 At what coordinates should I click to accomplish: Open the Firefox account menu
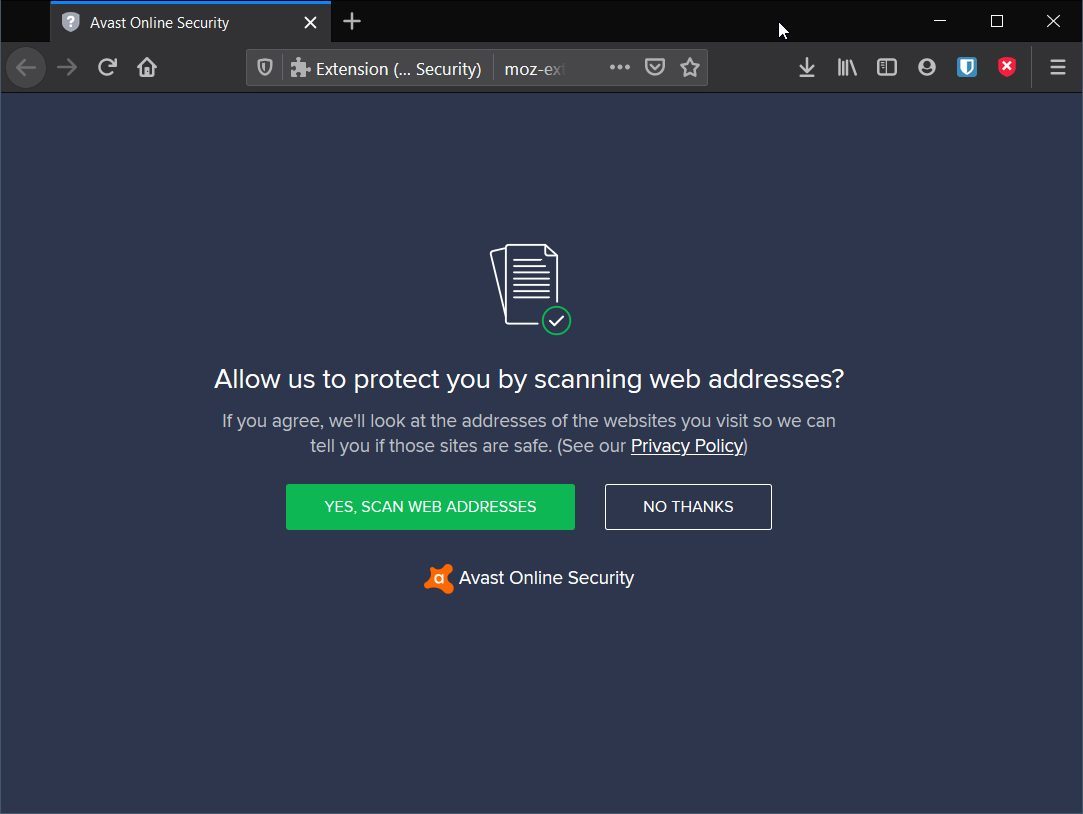[927, 68]
